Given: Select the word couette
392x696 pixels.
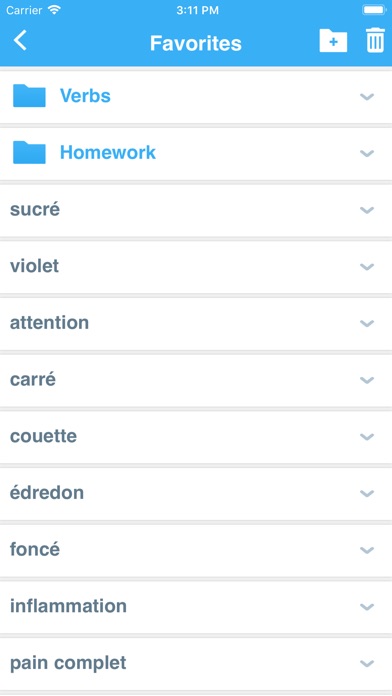Looking at the screenshot, I should tap(44, 436).
